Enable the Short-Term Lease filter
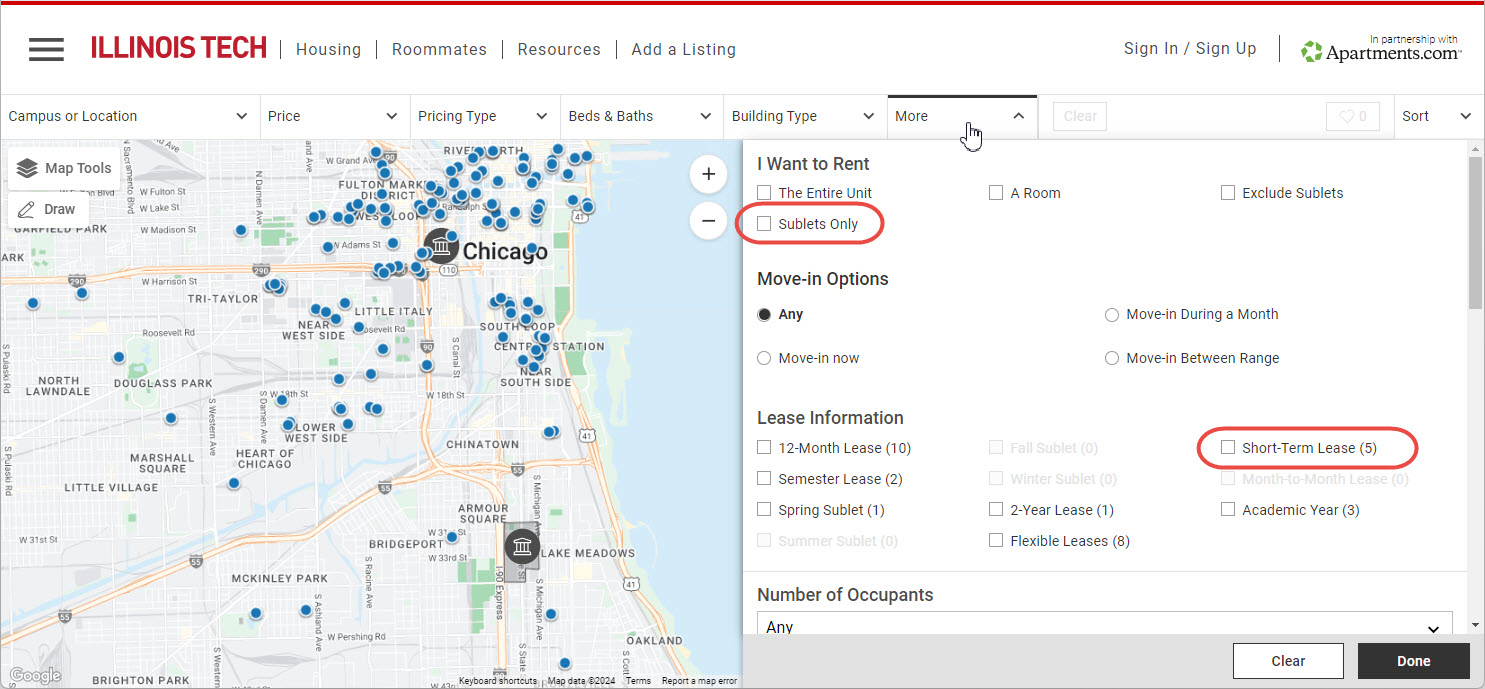The height and width of the screenshot is (689, 1485). (1228, 448)
